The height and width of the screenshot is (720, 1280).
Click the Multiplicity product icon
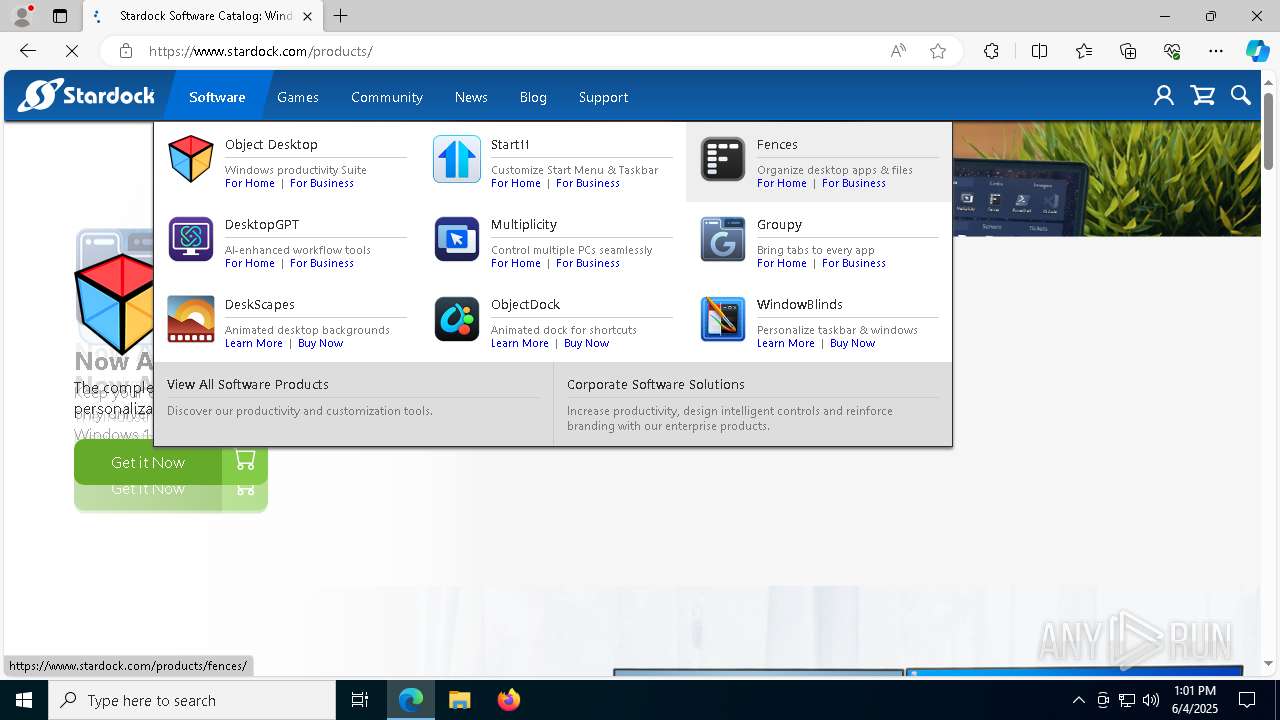457,239
